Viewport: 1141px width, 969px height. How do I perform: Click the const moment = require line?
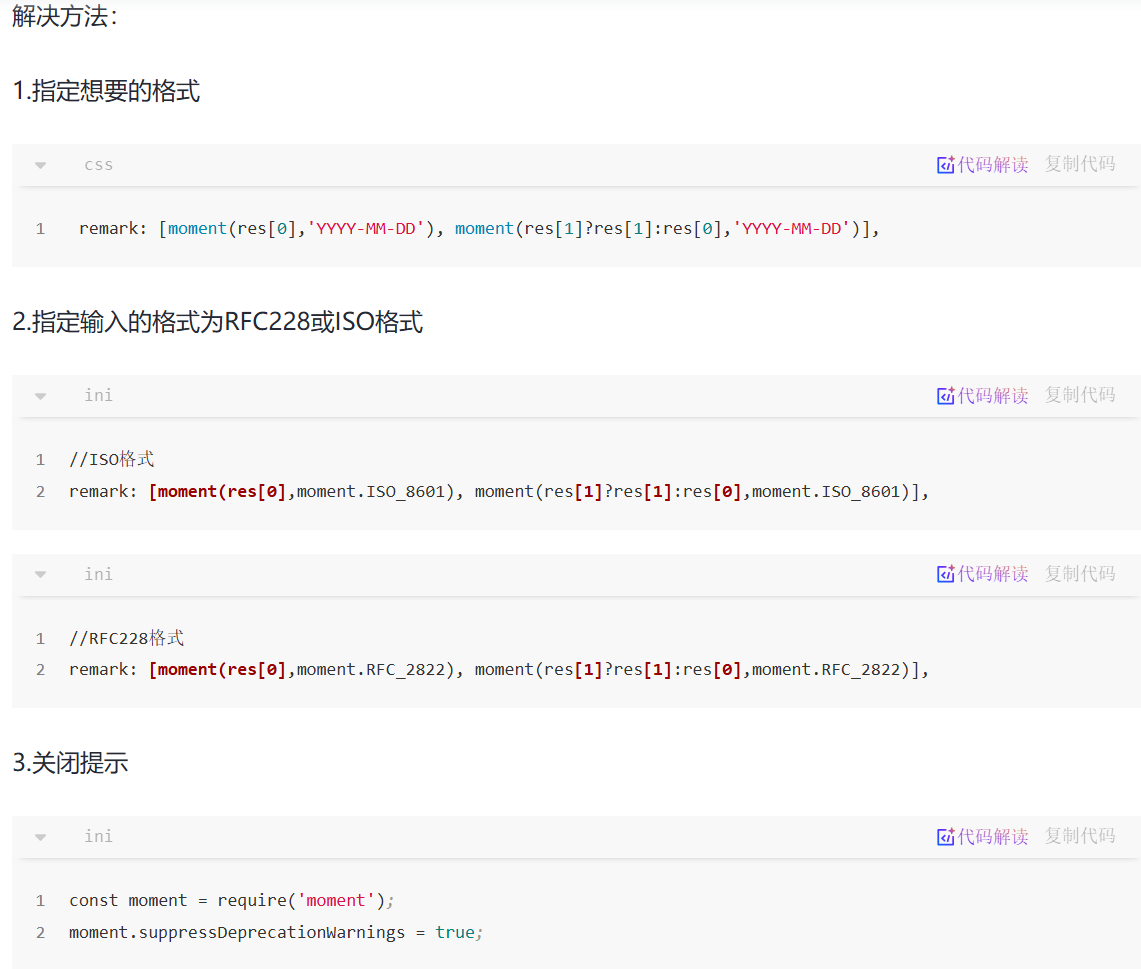pos(231,901)
